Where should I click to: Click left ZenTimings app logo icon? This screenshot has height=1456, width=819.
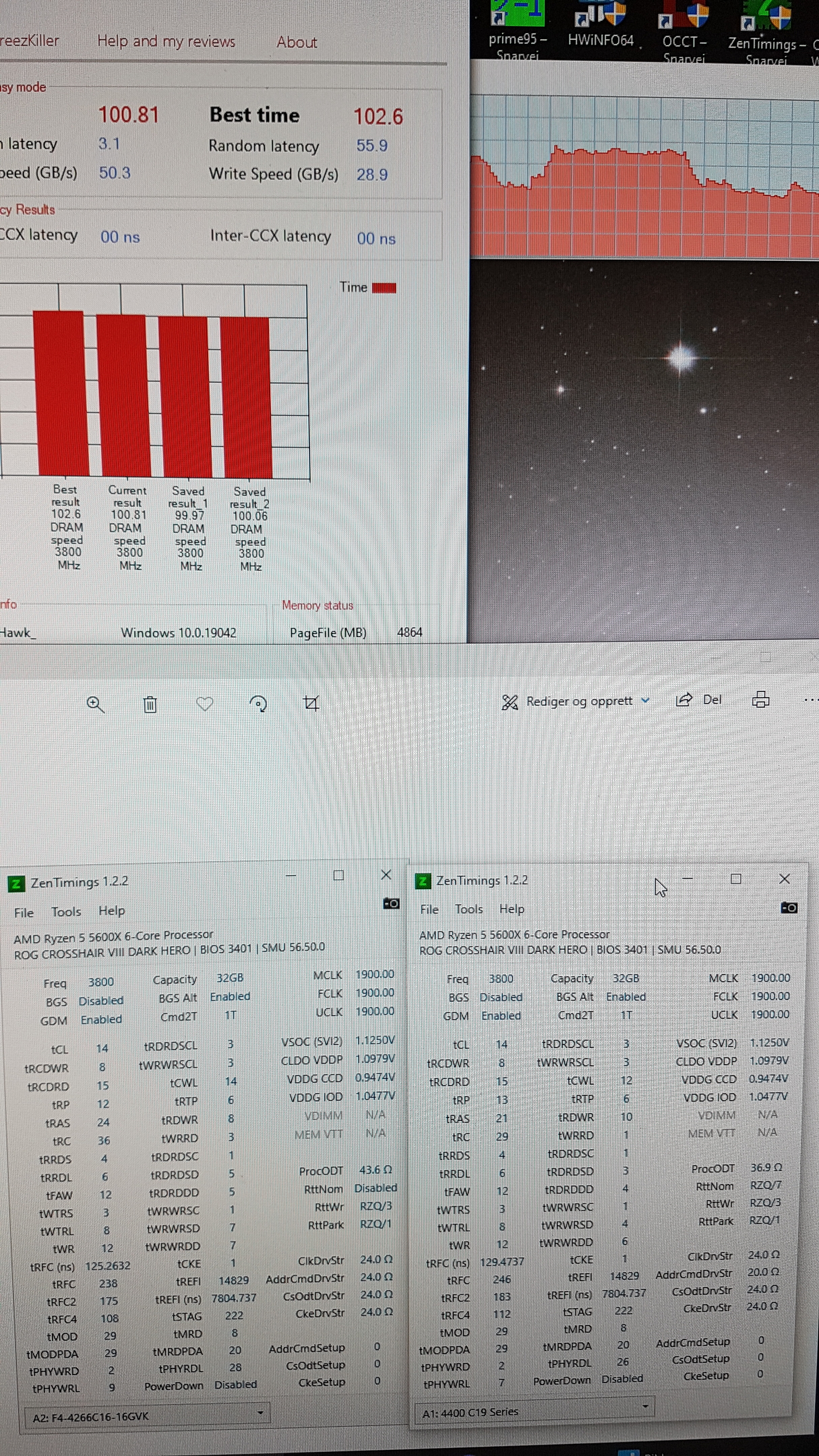point(16,883)
